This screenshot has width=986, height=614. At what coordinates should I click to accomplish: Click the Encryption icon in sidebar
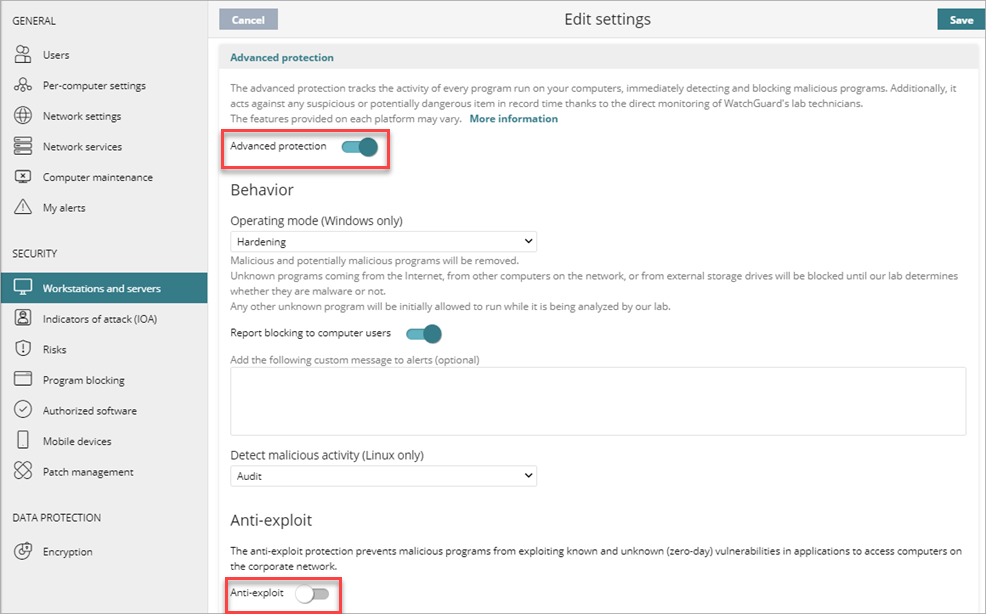click(x=23, y=552)
